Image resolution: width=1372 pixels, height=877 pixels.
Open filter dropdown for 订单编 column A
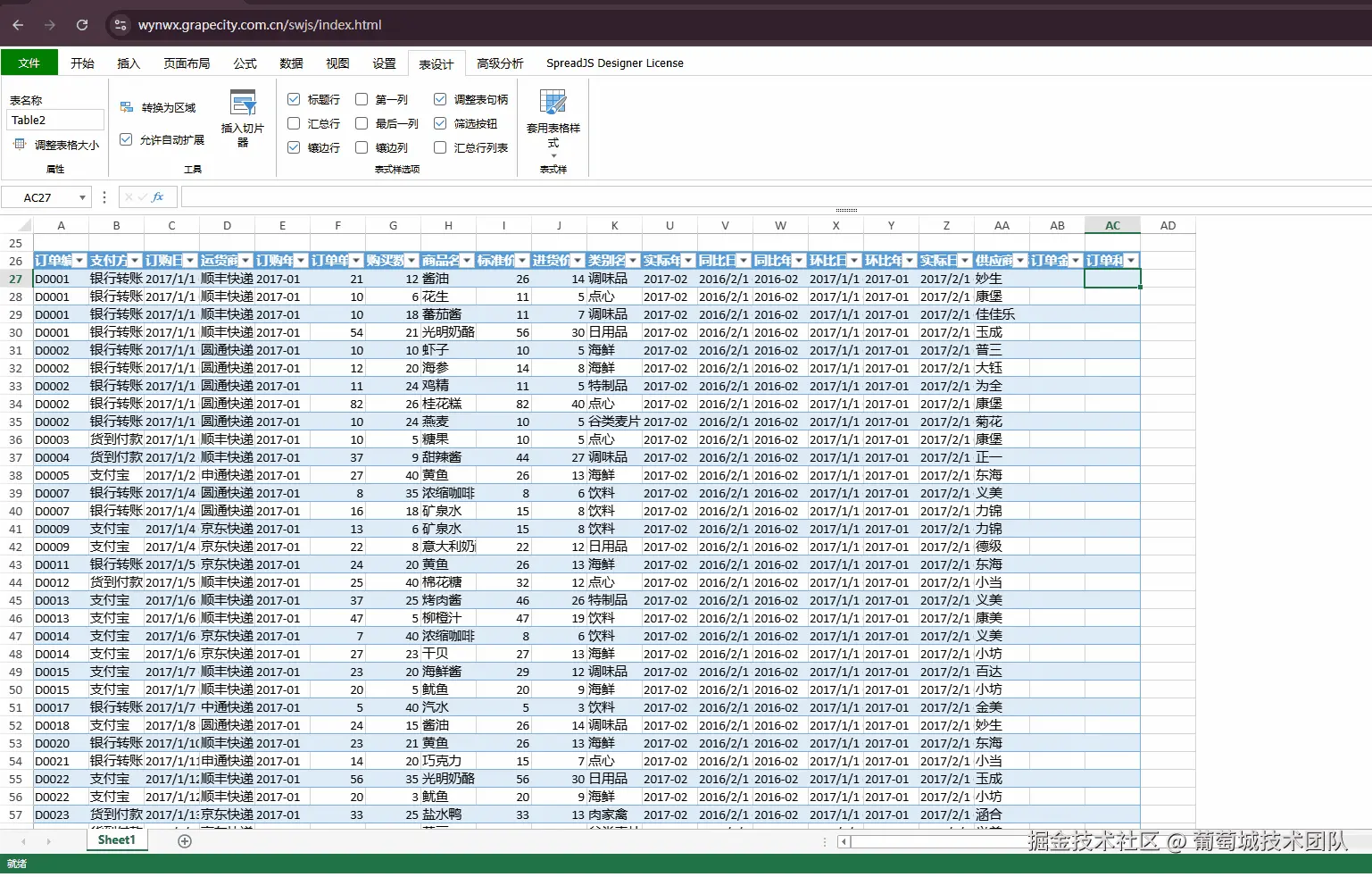(x=80, y=261)
